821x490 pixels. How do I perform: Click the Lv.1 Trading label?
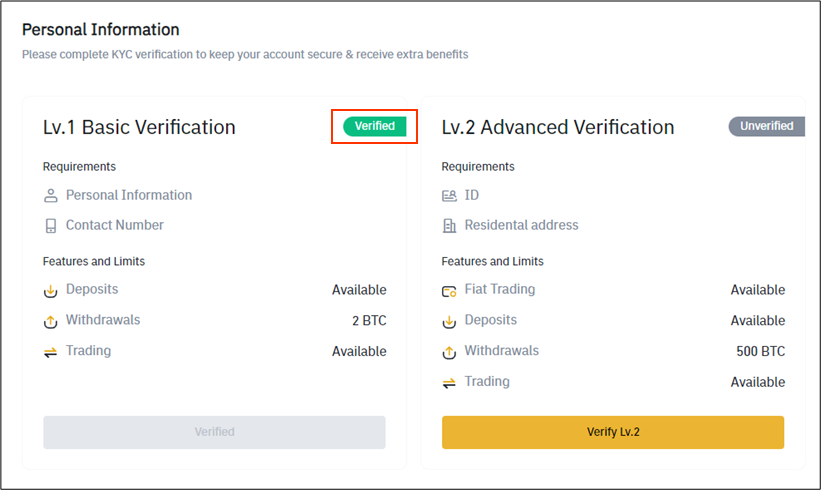click(88, 351)
